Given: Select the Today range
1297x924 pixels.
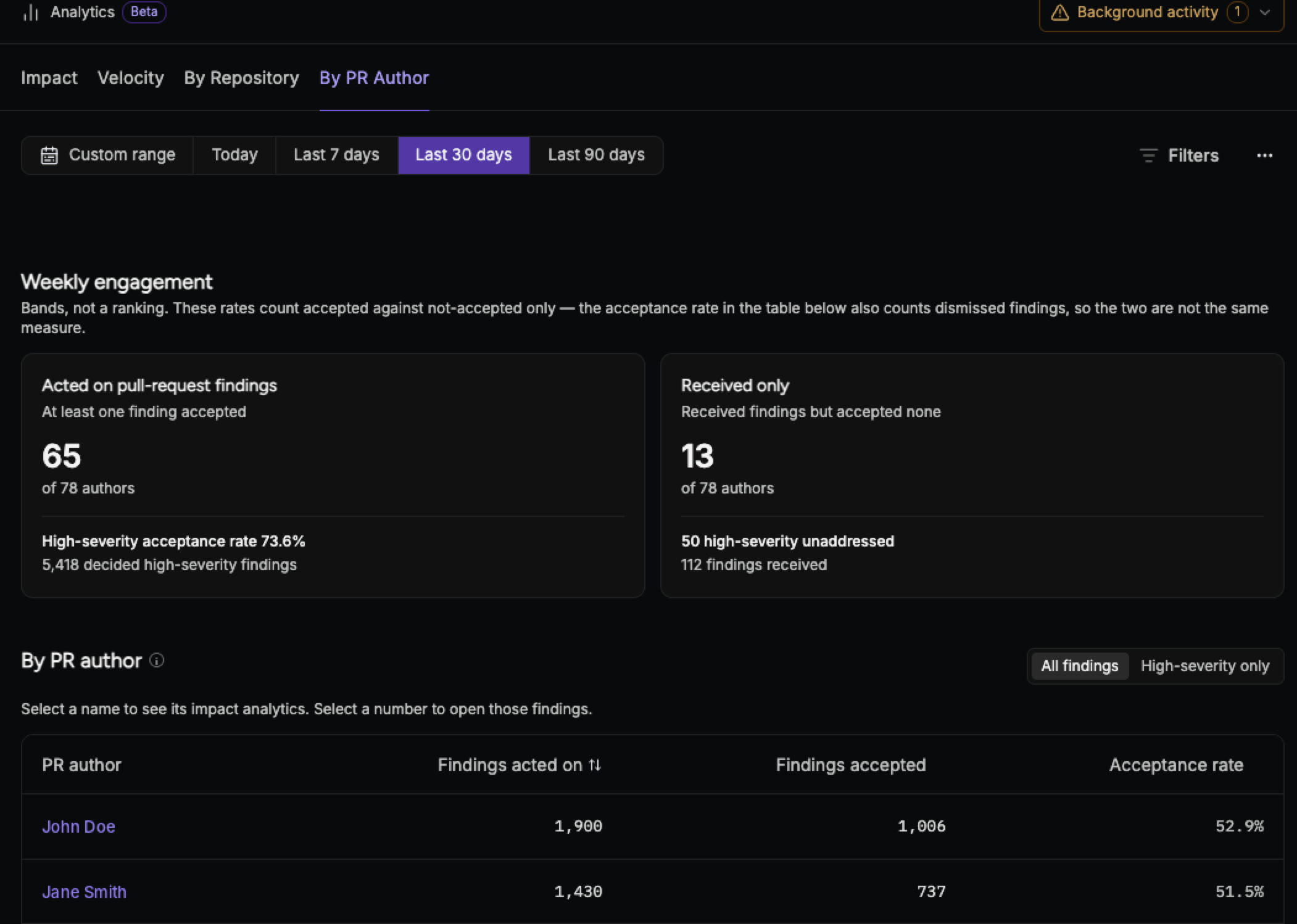Looking at the screenshot, I should 234,155.
